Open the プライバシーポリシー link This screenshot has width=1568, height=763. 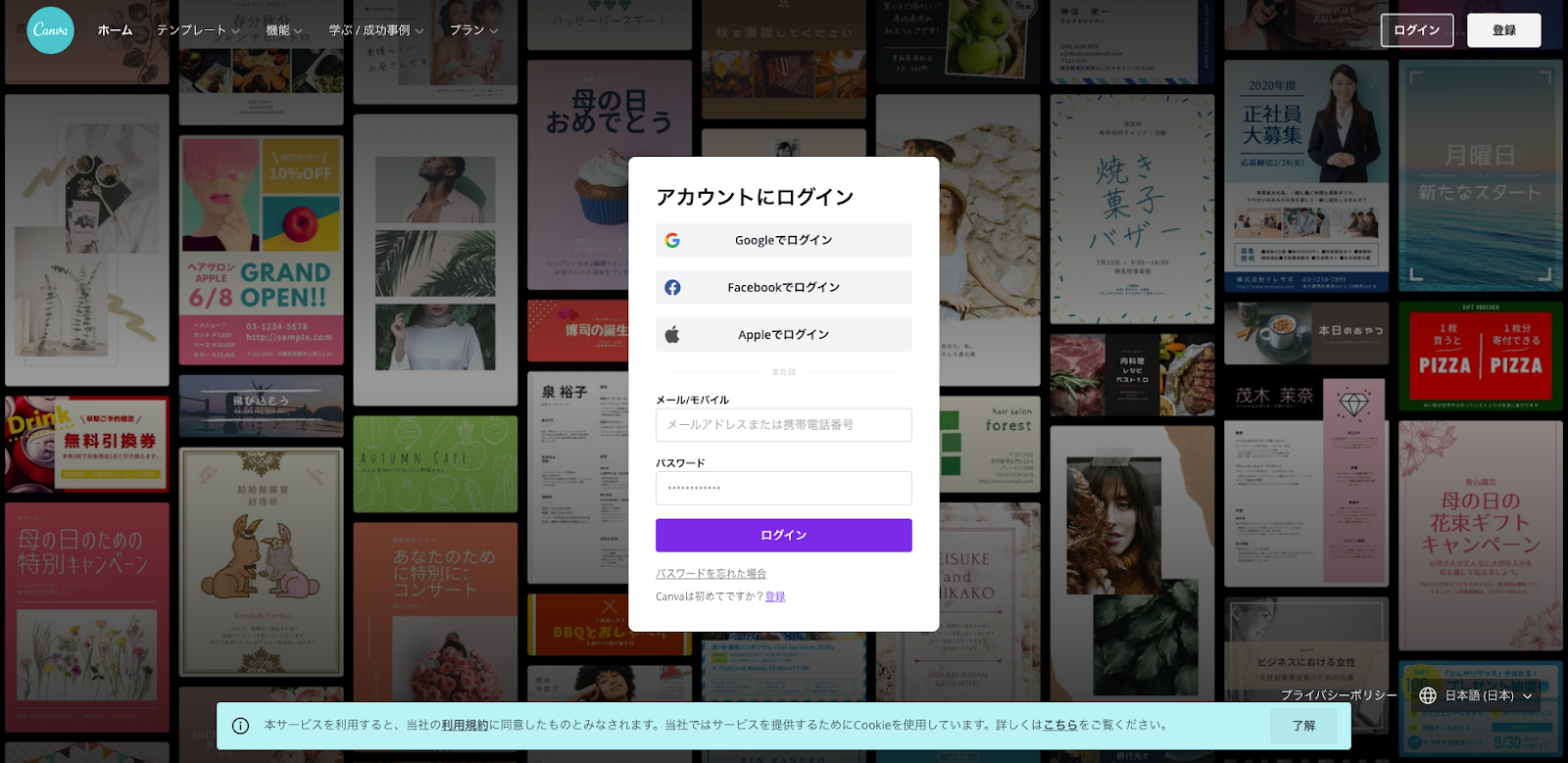pyautogui.click(x=1339, y=695)
